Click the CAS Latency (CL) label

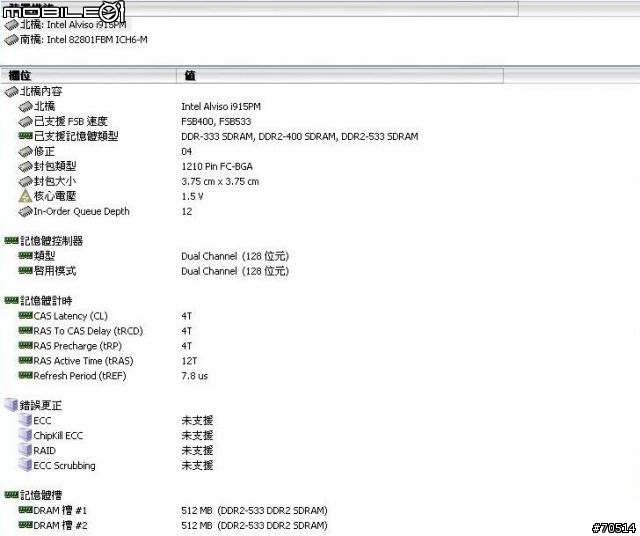point(71,316)
